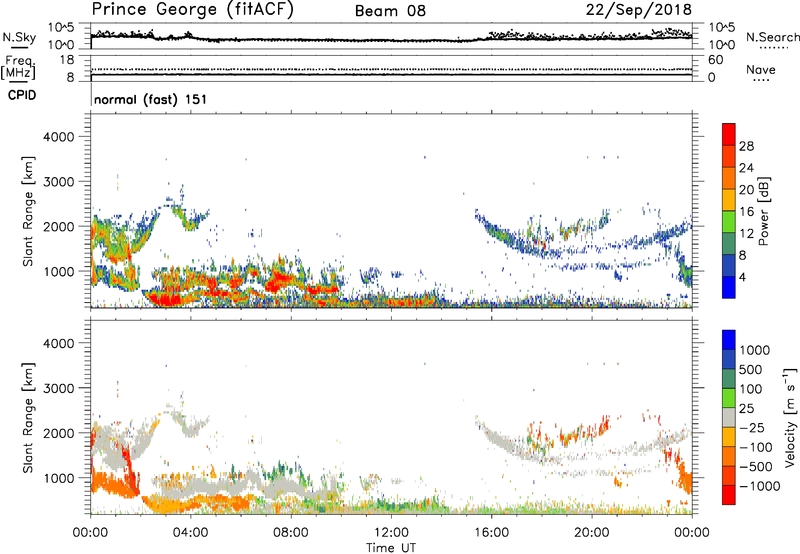Click the "20" label on power color bar
800x554 pixels.
click(x=746, y=190)
